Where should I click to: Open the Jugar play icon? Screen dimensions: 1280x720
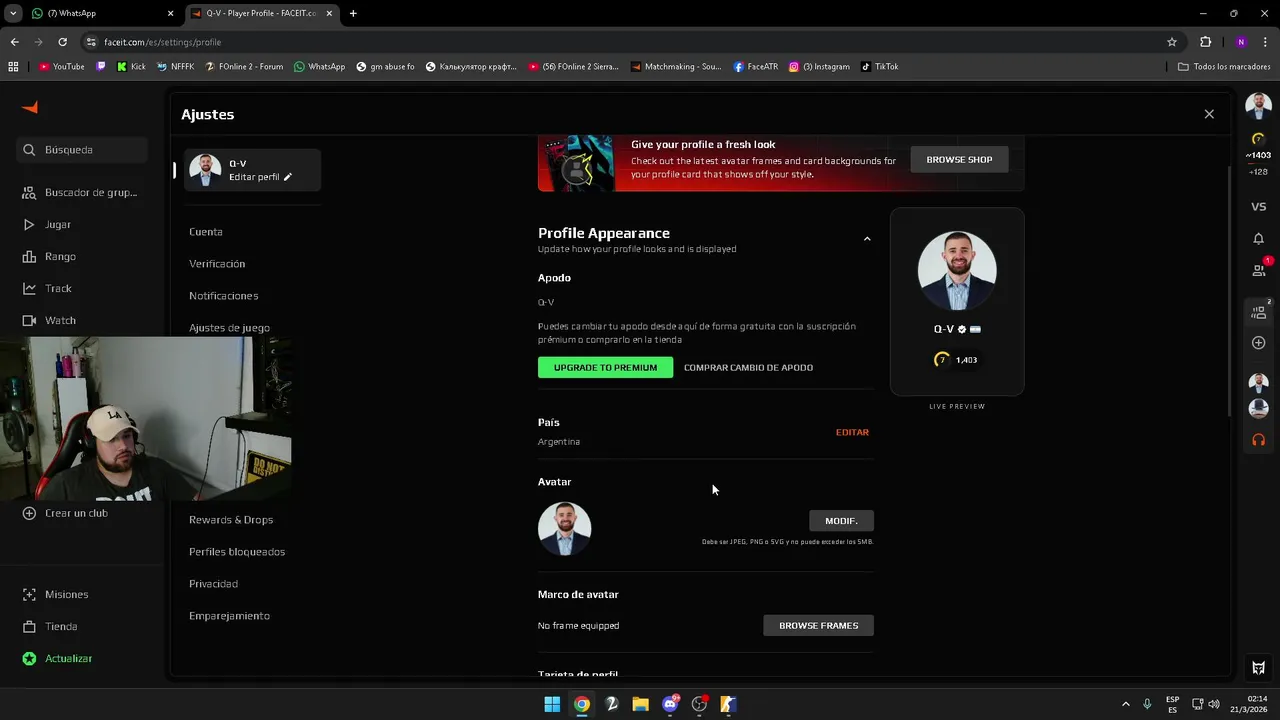coord(29,225)
